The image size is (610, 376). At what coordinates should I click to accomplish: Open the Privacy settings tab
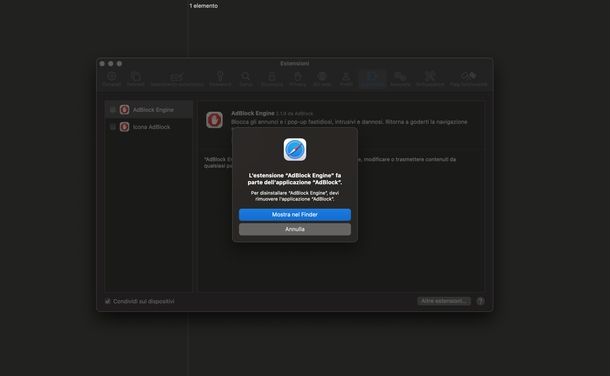pyautogui.click(x=298, y=79)
